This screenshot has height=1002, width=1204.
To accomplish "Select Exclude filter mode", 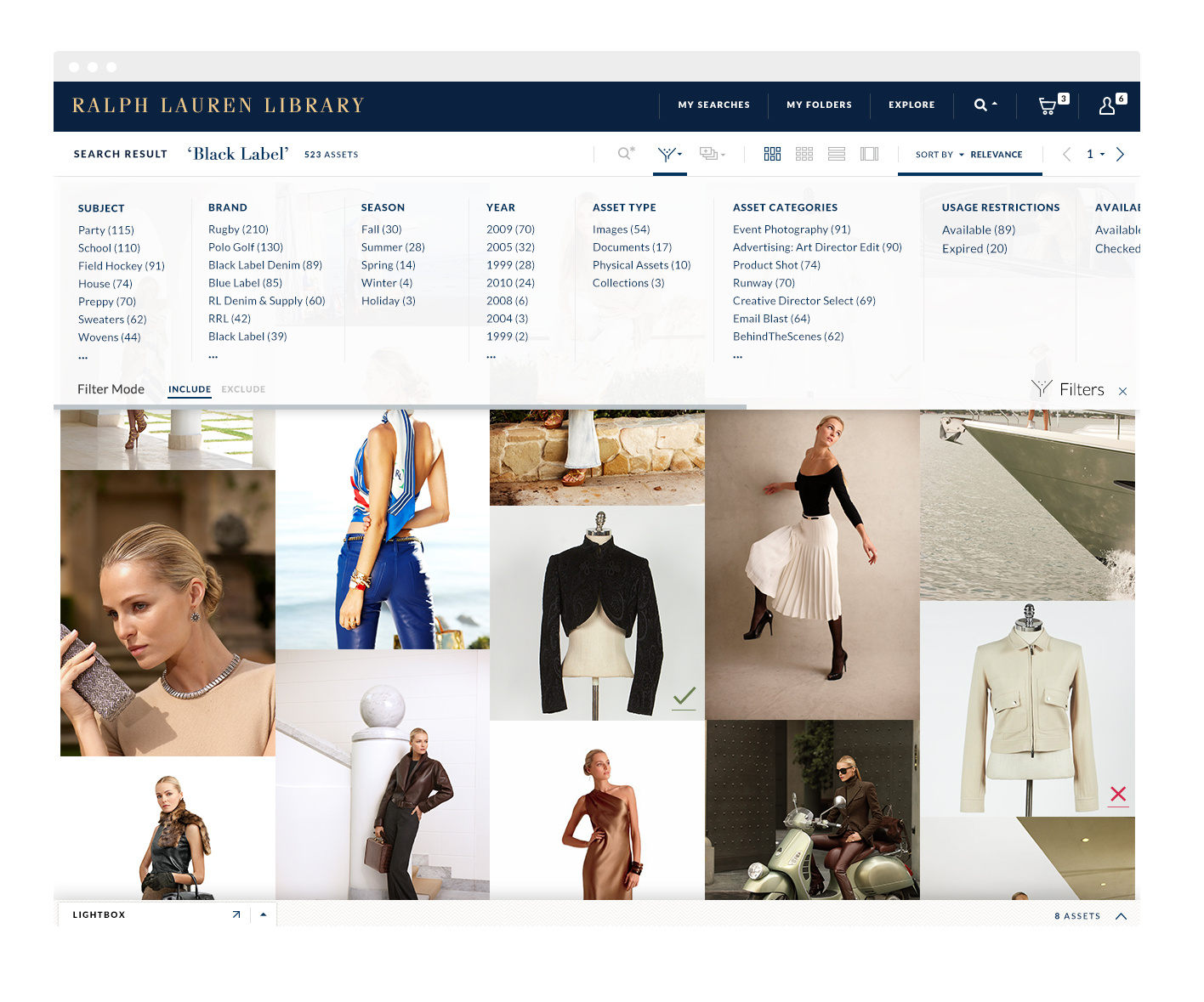I will [x=243, y=389].
